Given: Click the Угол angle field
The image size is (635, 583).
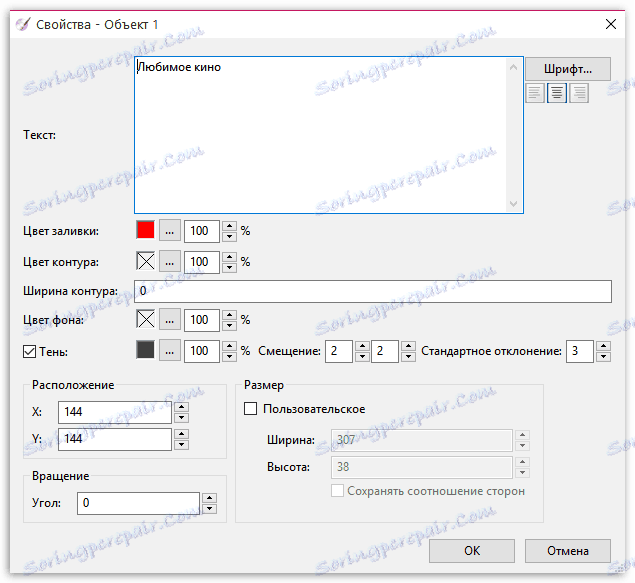Looking at the screenshot, I should [x=138, y=503].
